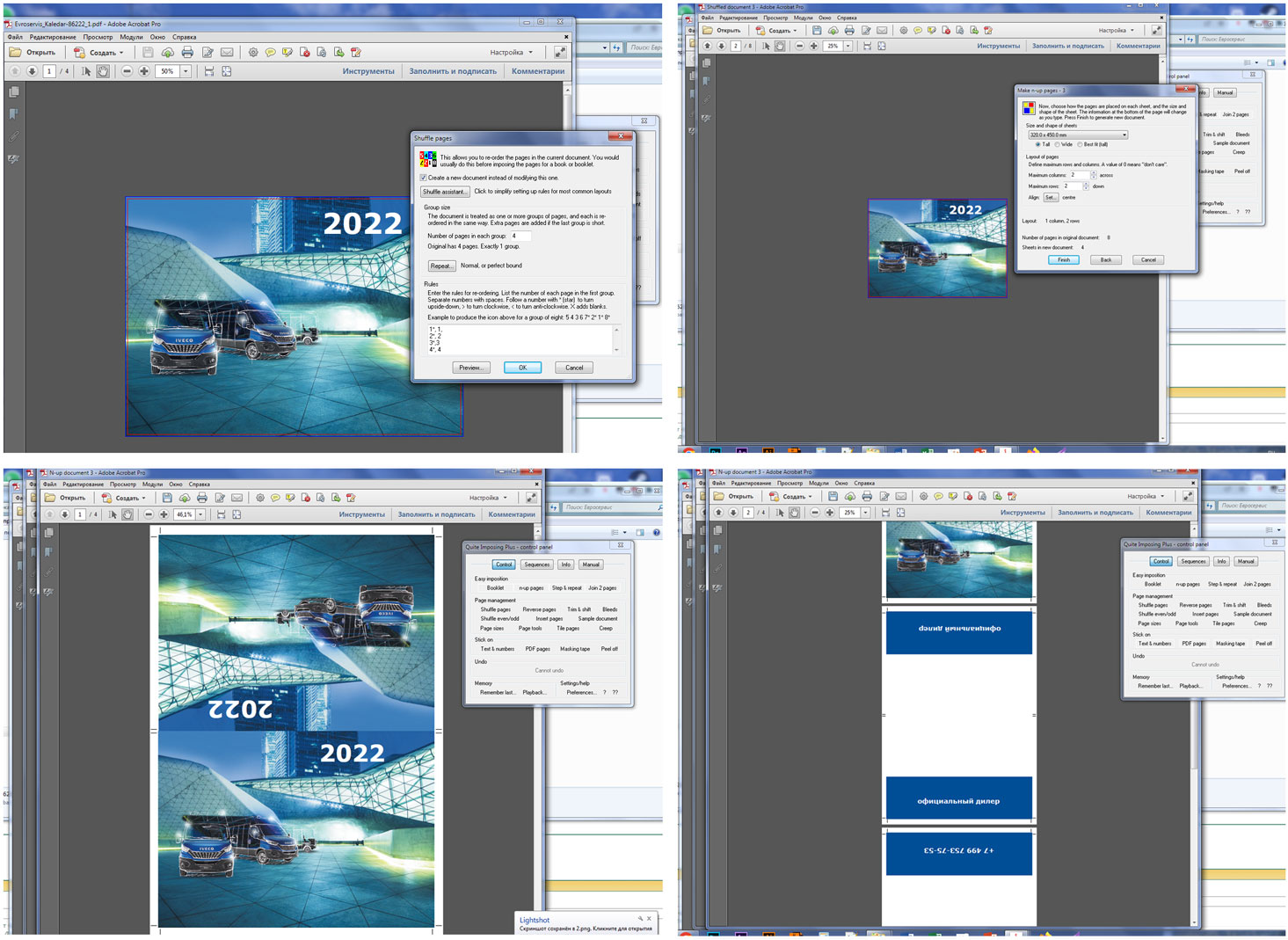
Task: Activate Select tool in Shuffled document 3 window
Action: (x=766, y=46)
